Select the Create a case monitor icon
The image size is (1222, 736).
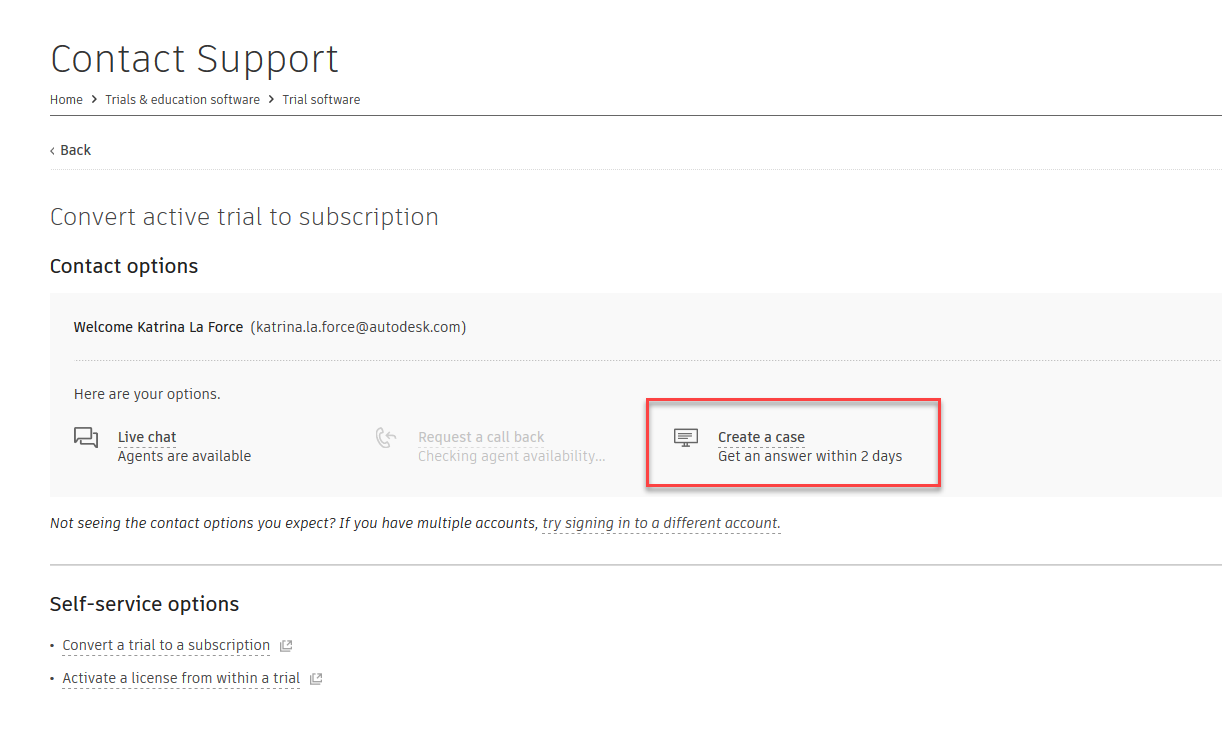(x=685, y=437)
